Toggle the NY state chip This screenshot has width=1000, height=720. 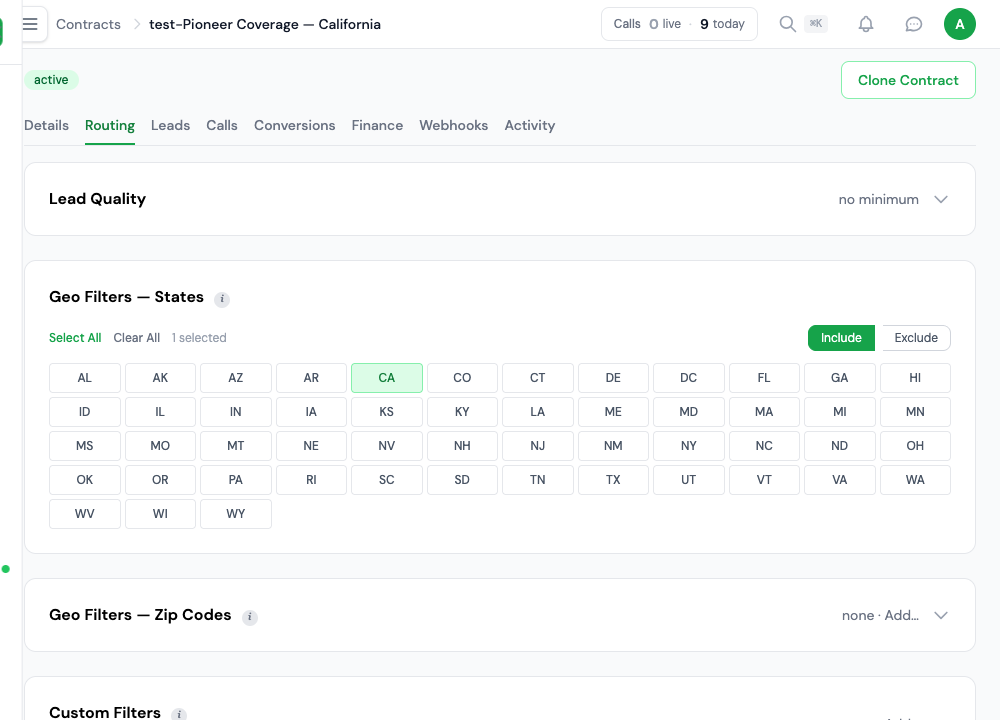(x=689, y=446)
